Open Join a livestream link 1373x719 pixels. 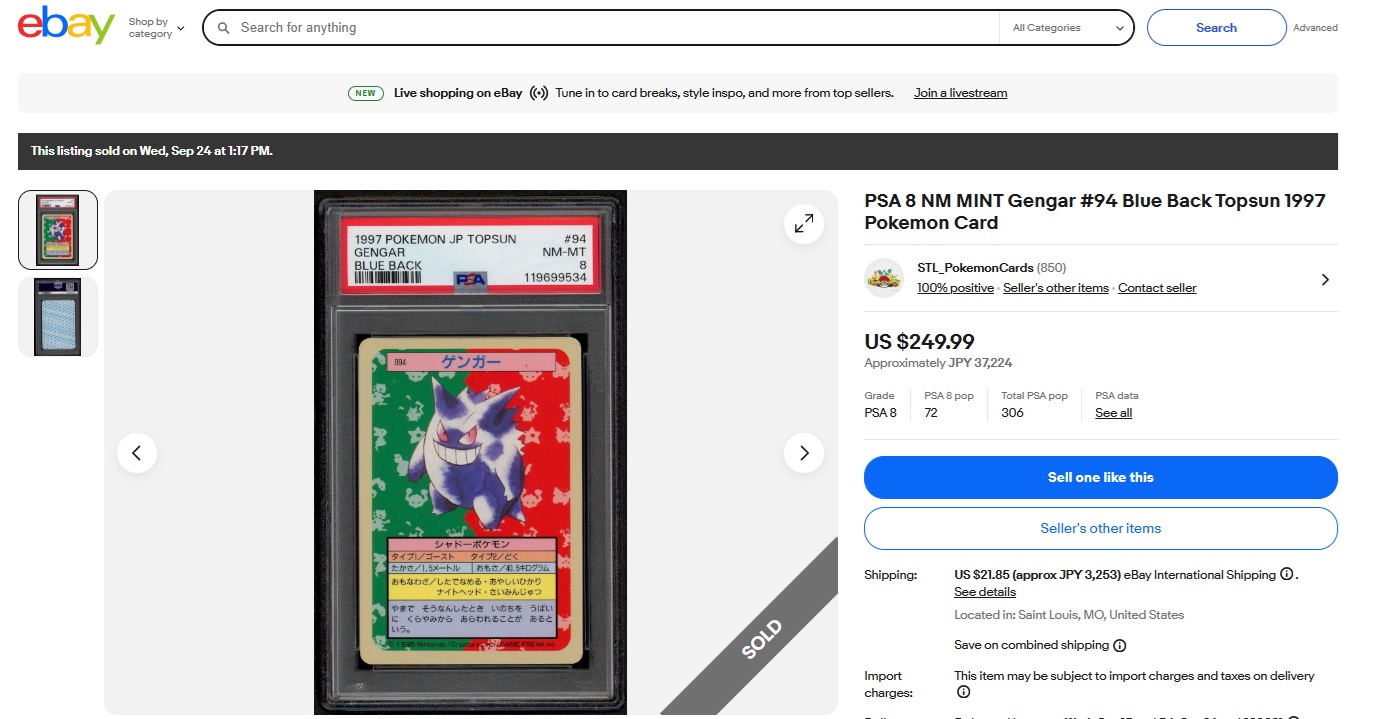[x=960, y=93]
